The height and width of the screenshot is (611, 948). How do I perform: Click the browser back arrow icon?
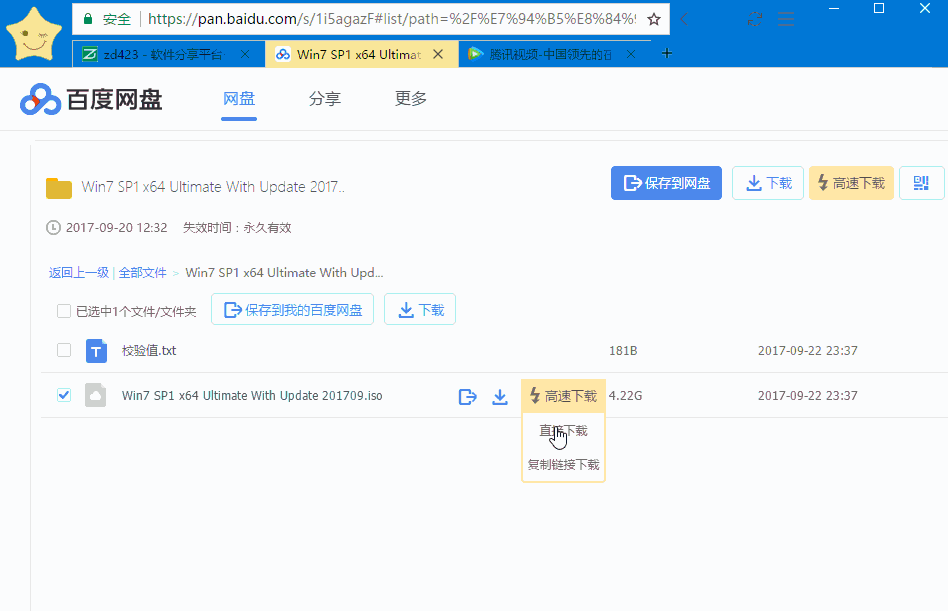pos(684,19)
